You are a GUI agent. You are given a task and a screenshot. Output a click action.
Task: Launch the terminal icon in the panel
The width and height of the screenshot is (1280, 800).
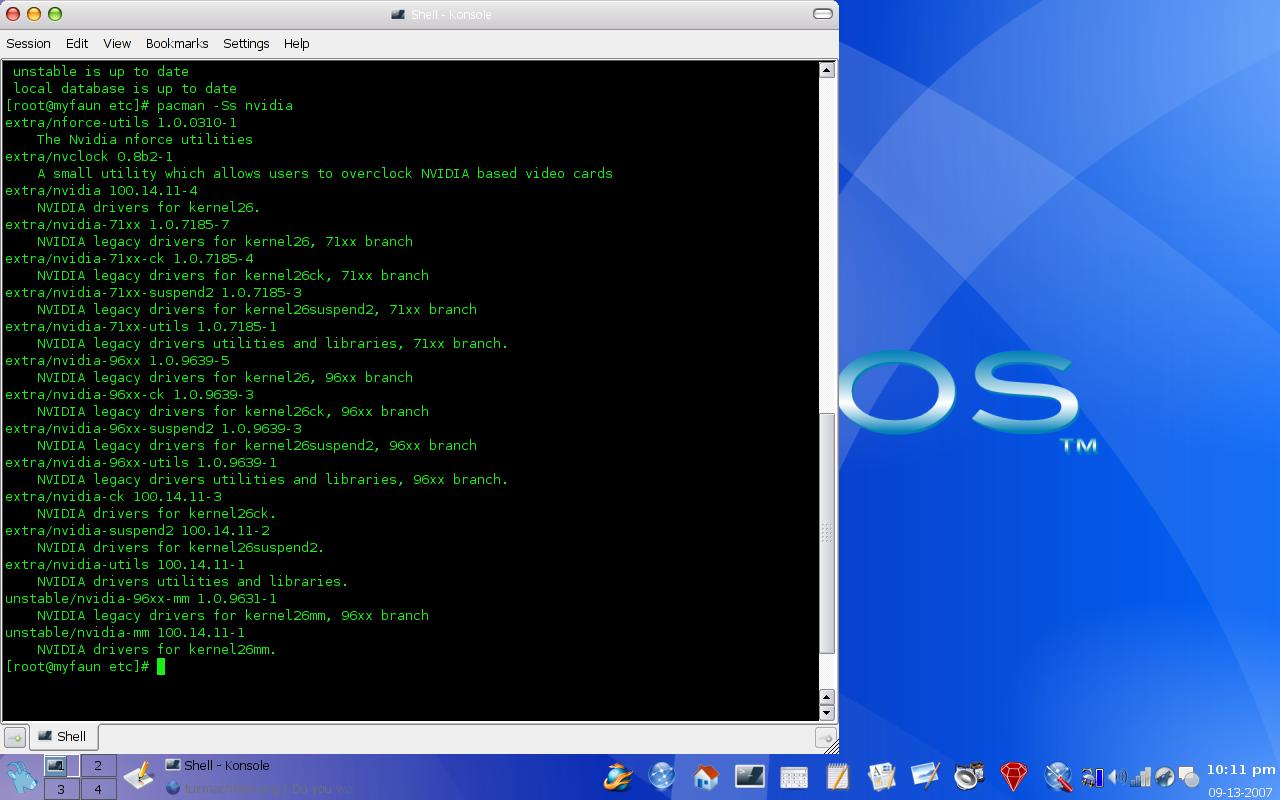point(750,776)
